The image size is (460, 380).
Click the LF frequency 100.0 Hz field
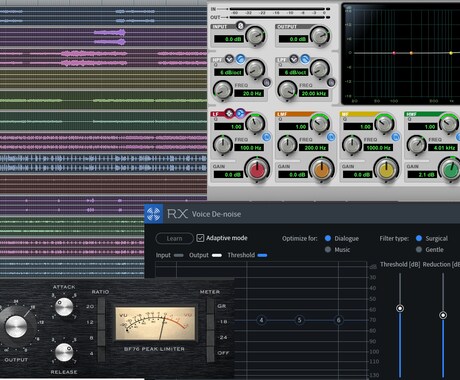[249, 148]
